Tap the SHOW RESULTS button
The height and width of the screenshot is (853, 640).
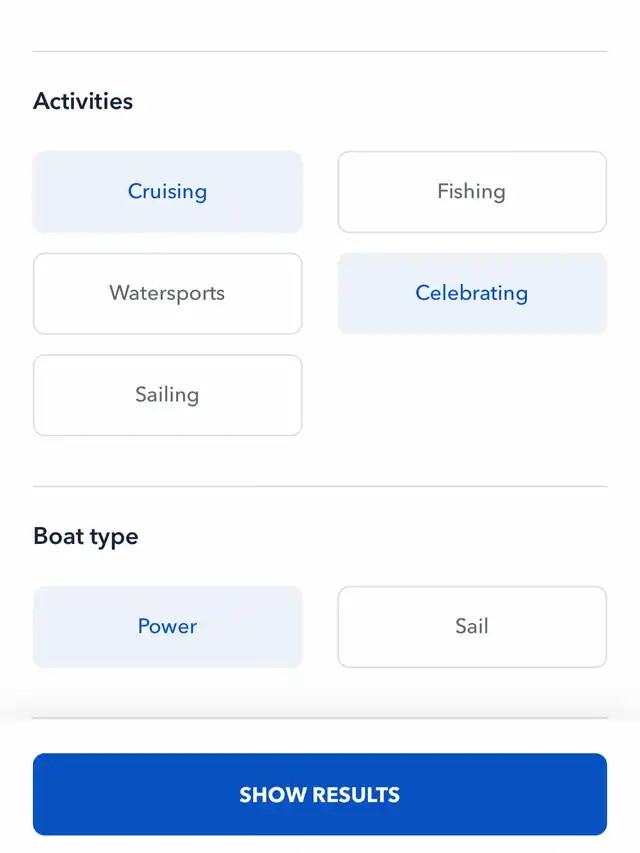click(320, 794)
